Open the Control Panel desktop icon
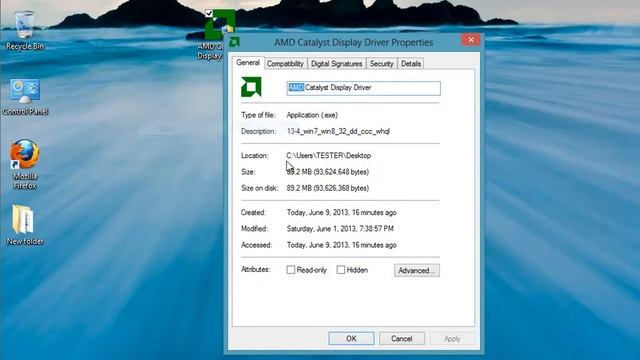Viewport: 640px width, 360px height. pos(25,97)
